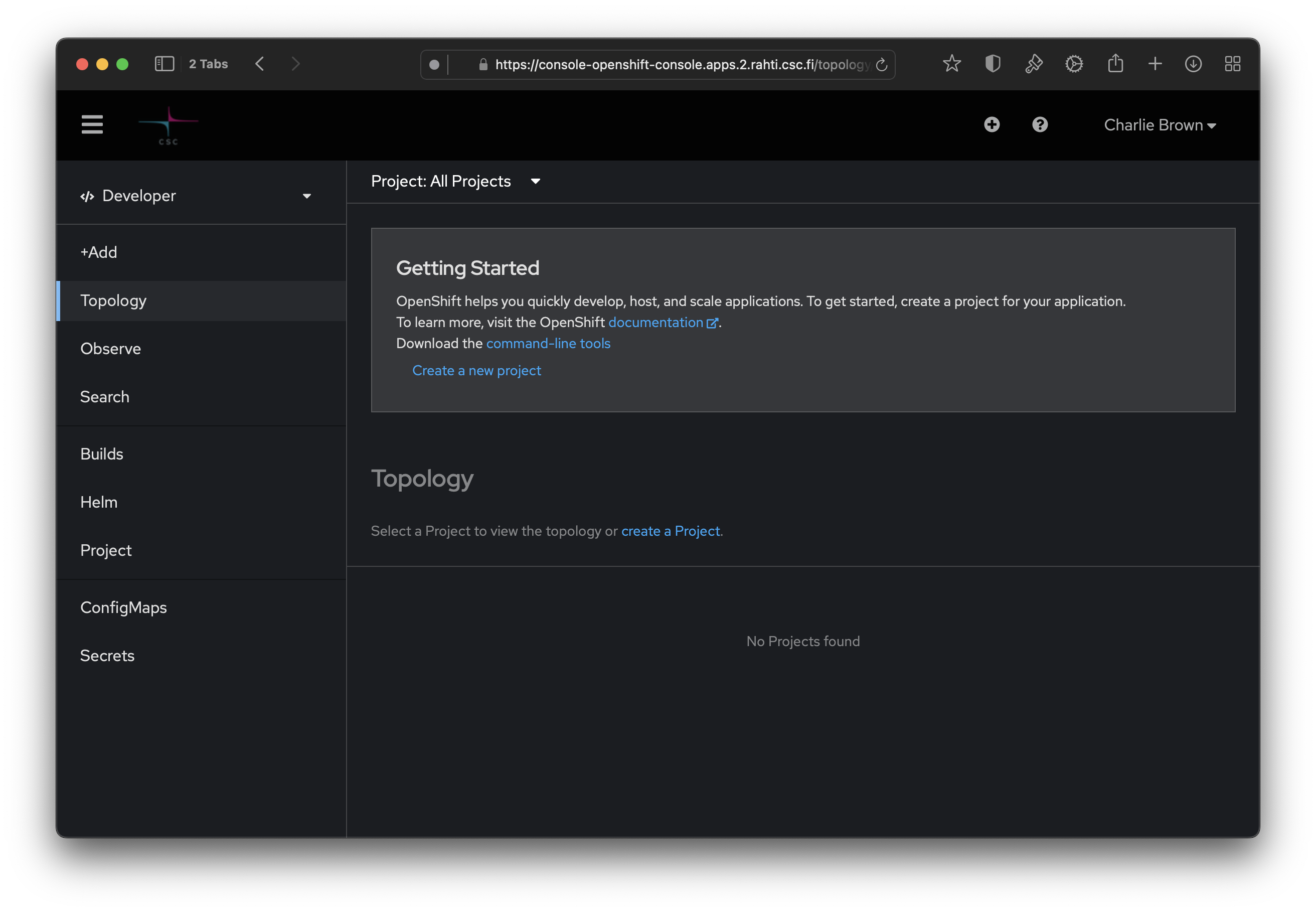Open the Project: All Projects dropdown
This screenshot has height=912, width=1316.
(455, 181)
